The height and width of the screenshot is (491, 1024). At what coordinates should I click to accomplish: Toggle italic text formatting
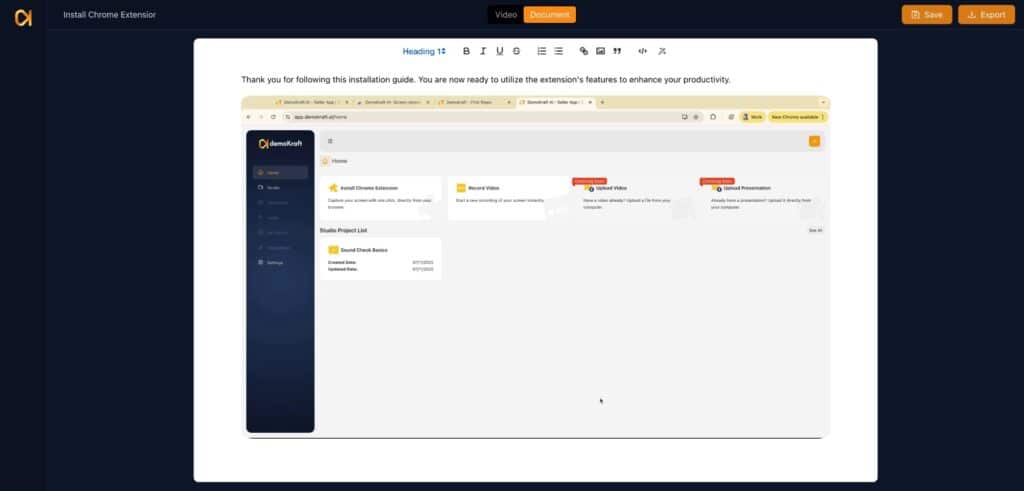click(x=483, y=51)
